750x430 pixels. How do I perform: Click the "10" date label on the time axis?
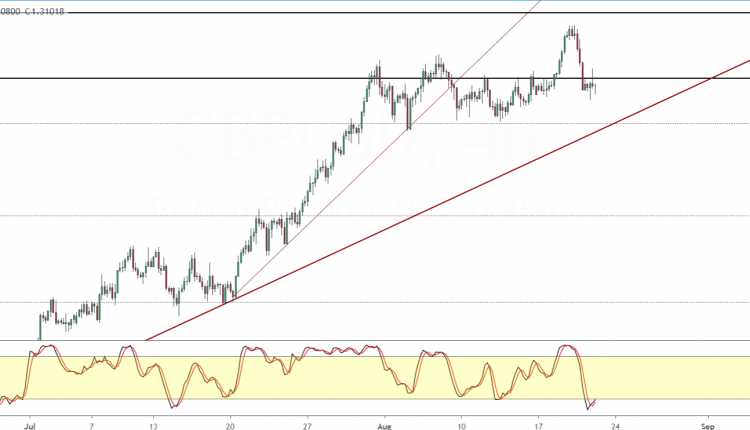(x=462, y=426)
